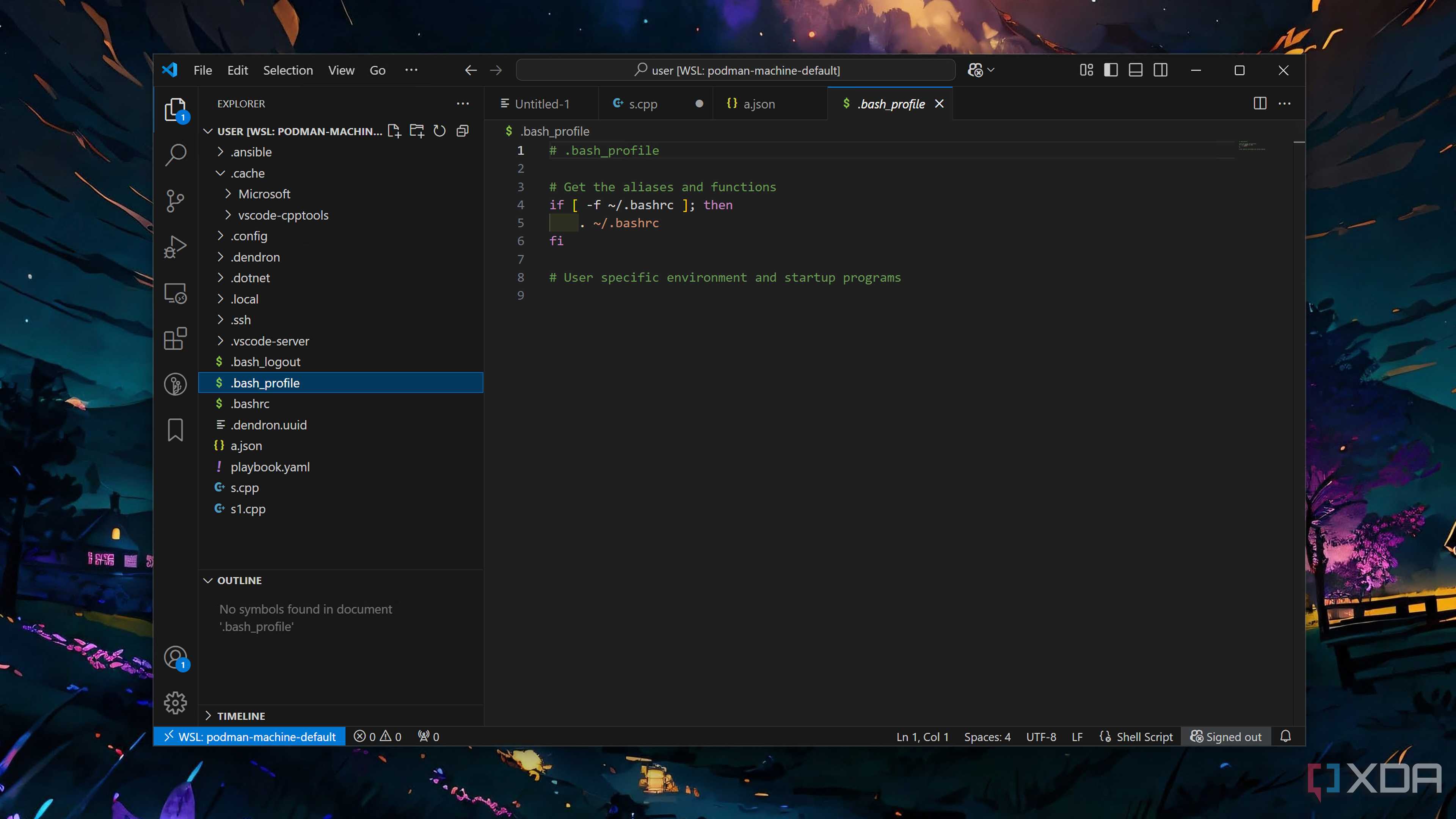Open the Dendron tree icon in activity bar
The image size is (1456, 819).
175,384
